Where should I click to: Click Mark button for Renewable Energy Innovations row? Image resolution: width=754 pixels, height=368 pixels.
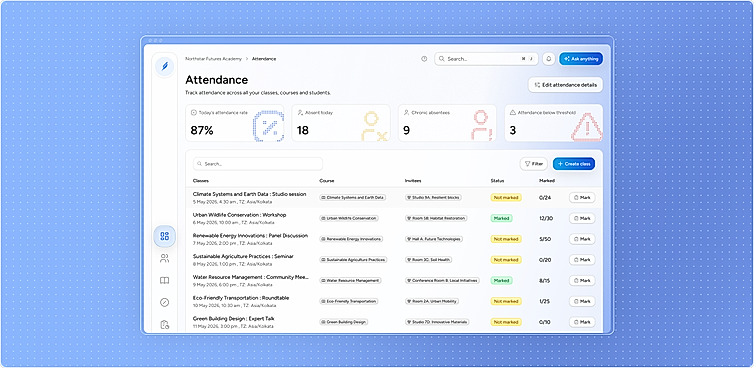click(582, 239)
